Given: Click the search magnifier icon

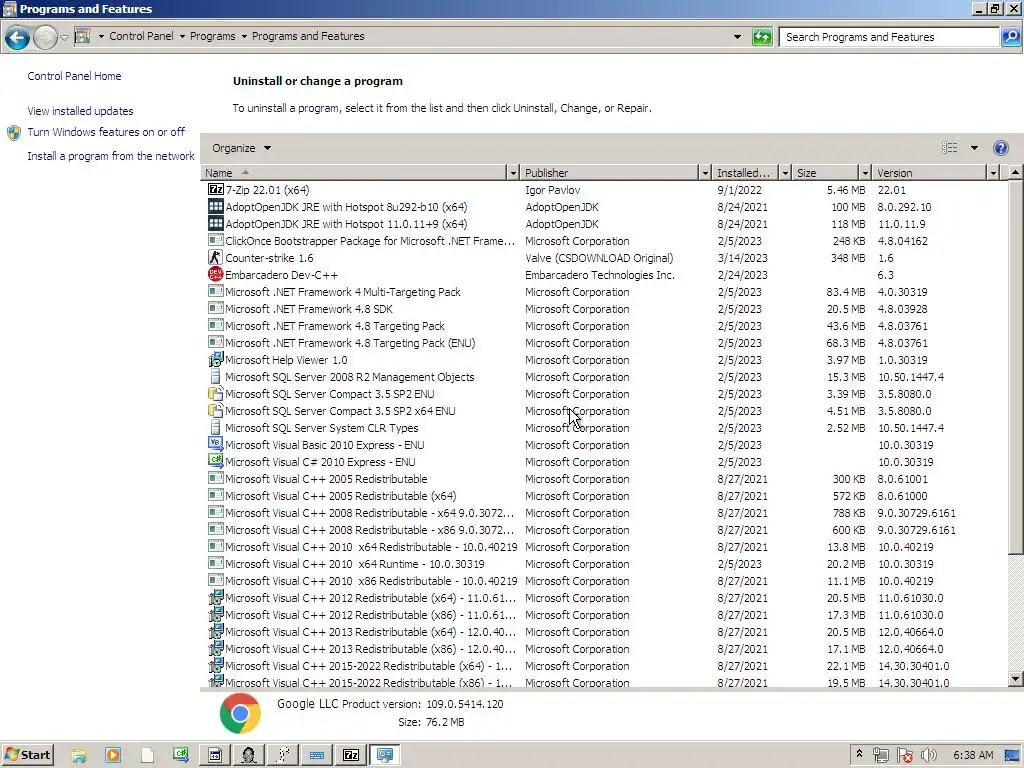Looking at the screenshot, I should pyautogui.click(x=1011, y=37).
